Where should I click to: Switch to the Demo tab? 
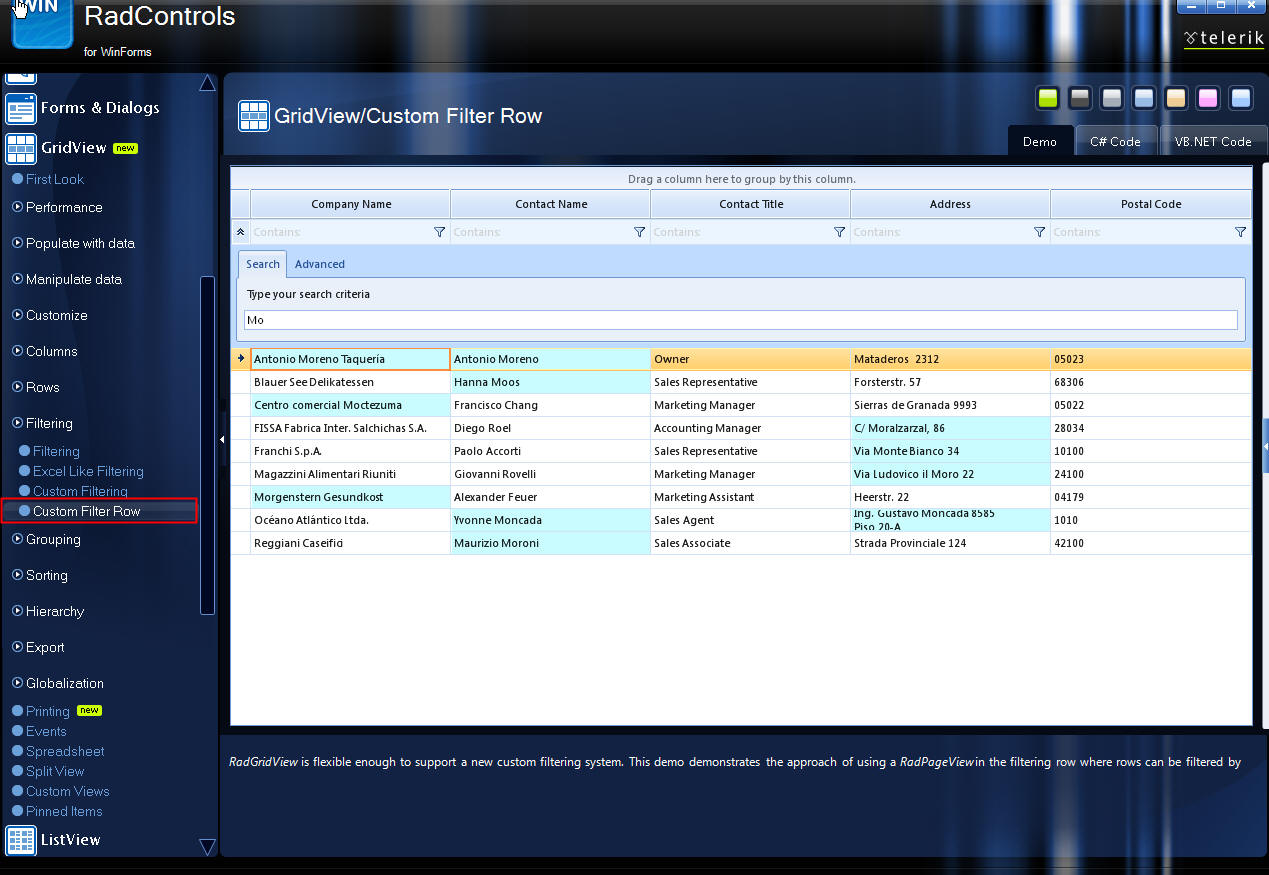coord(1040,141)
